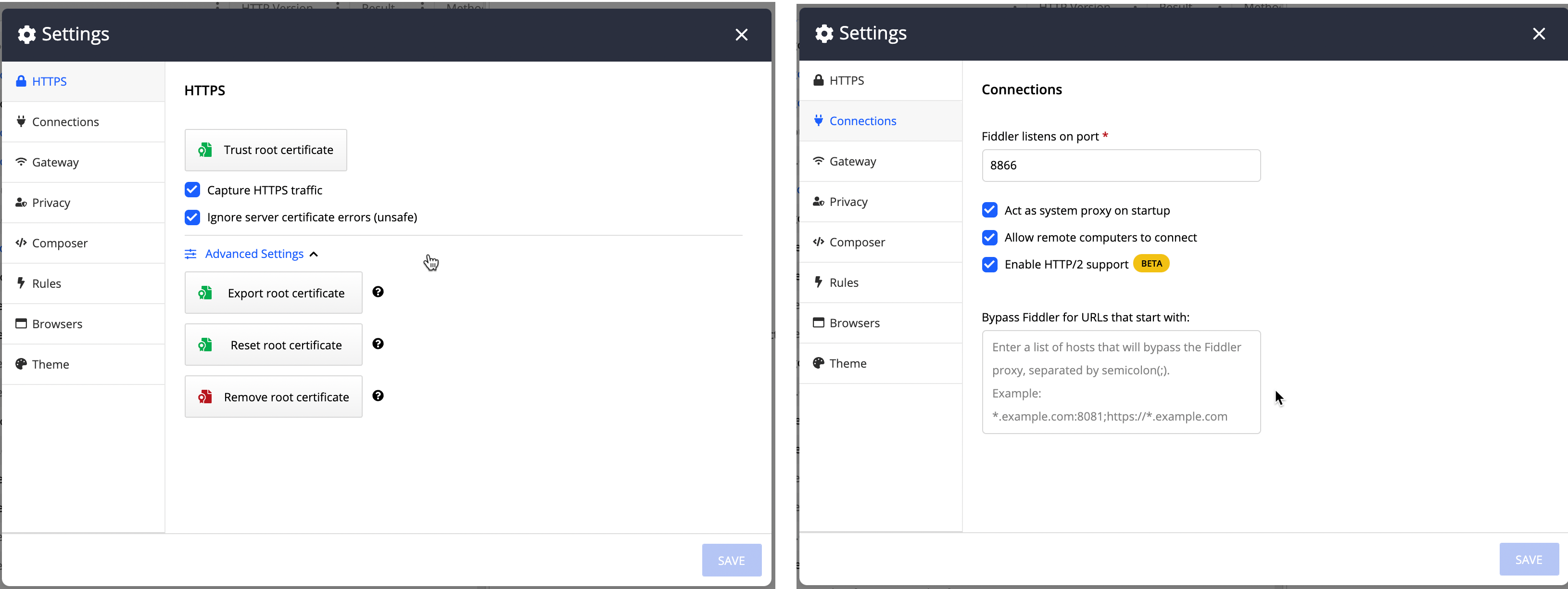
Task: Uncheck Allow remote computers to connect
Action: [x=990, y=238]
